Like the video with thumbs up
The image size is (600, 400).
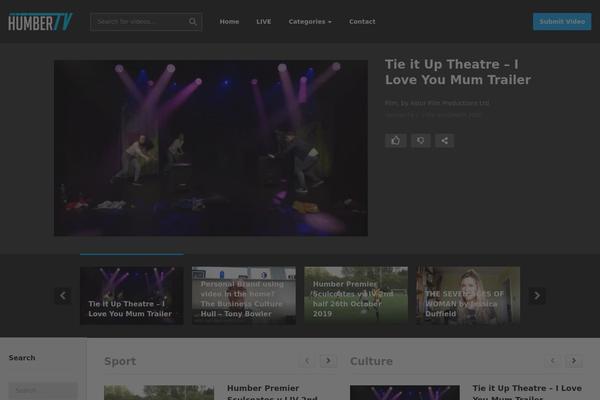395,141
